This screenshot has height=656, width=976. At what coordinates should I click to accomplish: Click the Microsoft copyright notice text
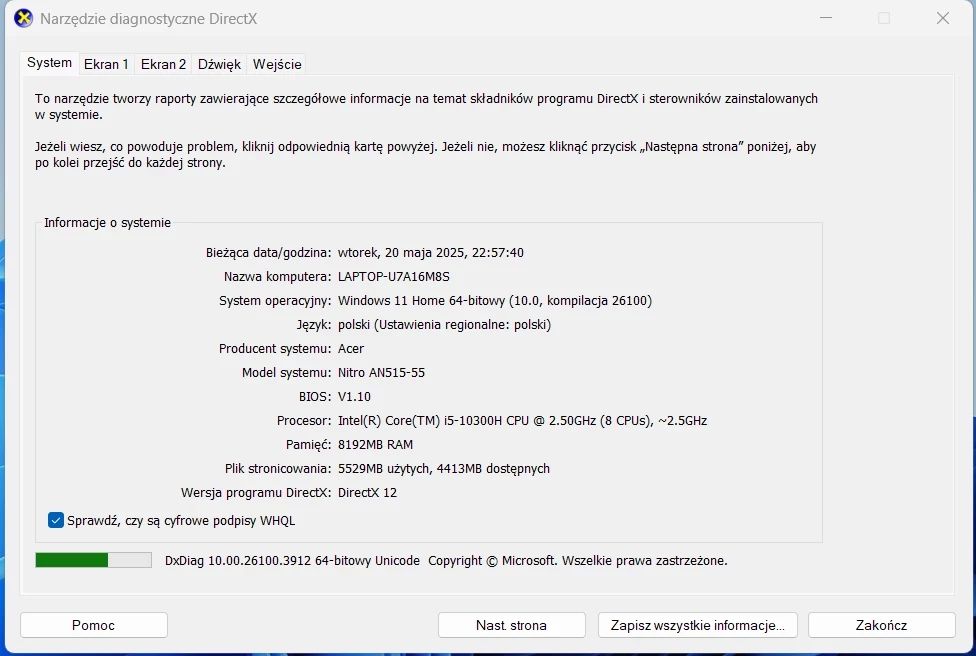(x=578, y=560)
